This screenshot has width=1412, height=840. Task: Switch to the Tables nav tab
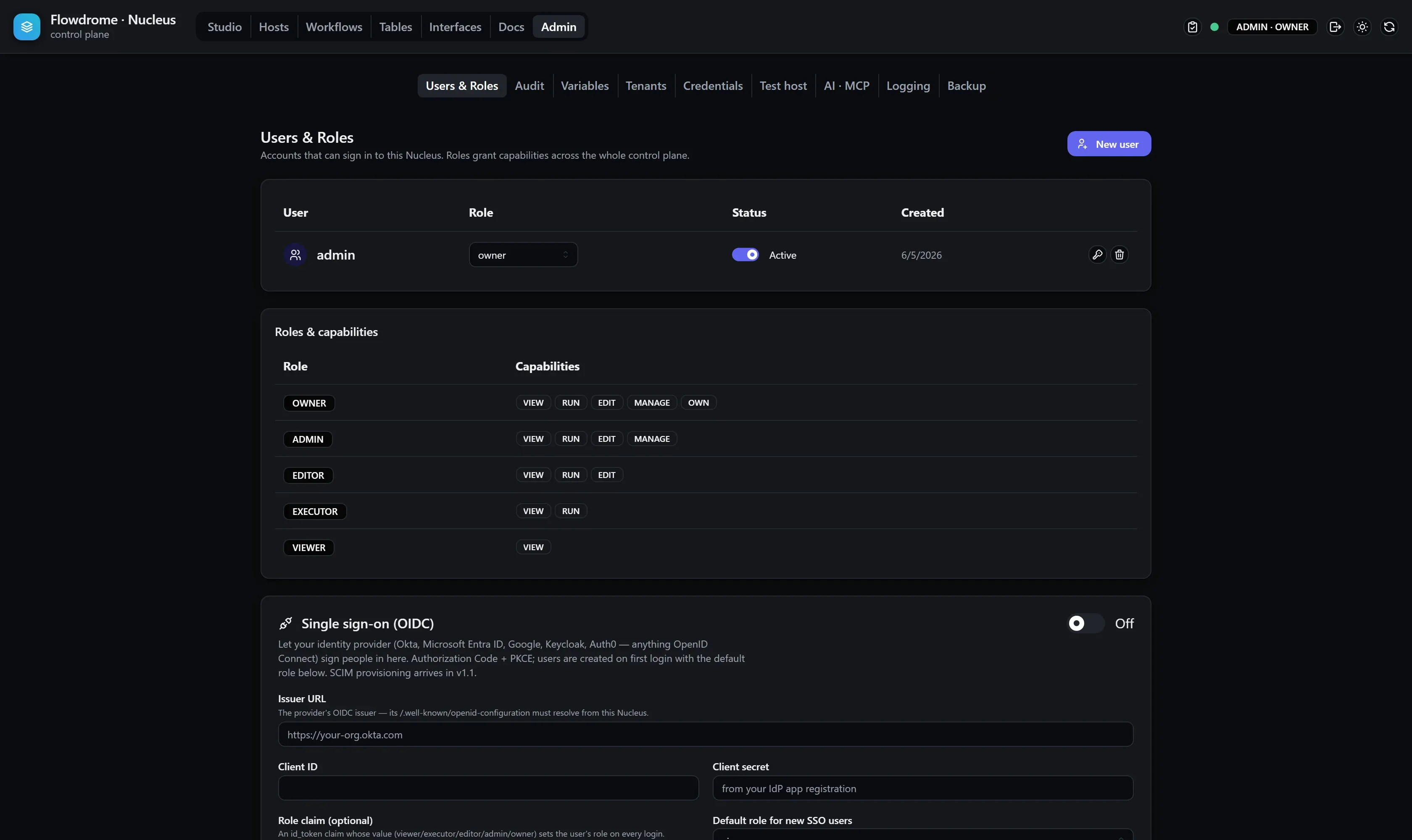click(395, 26)
